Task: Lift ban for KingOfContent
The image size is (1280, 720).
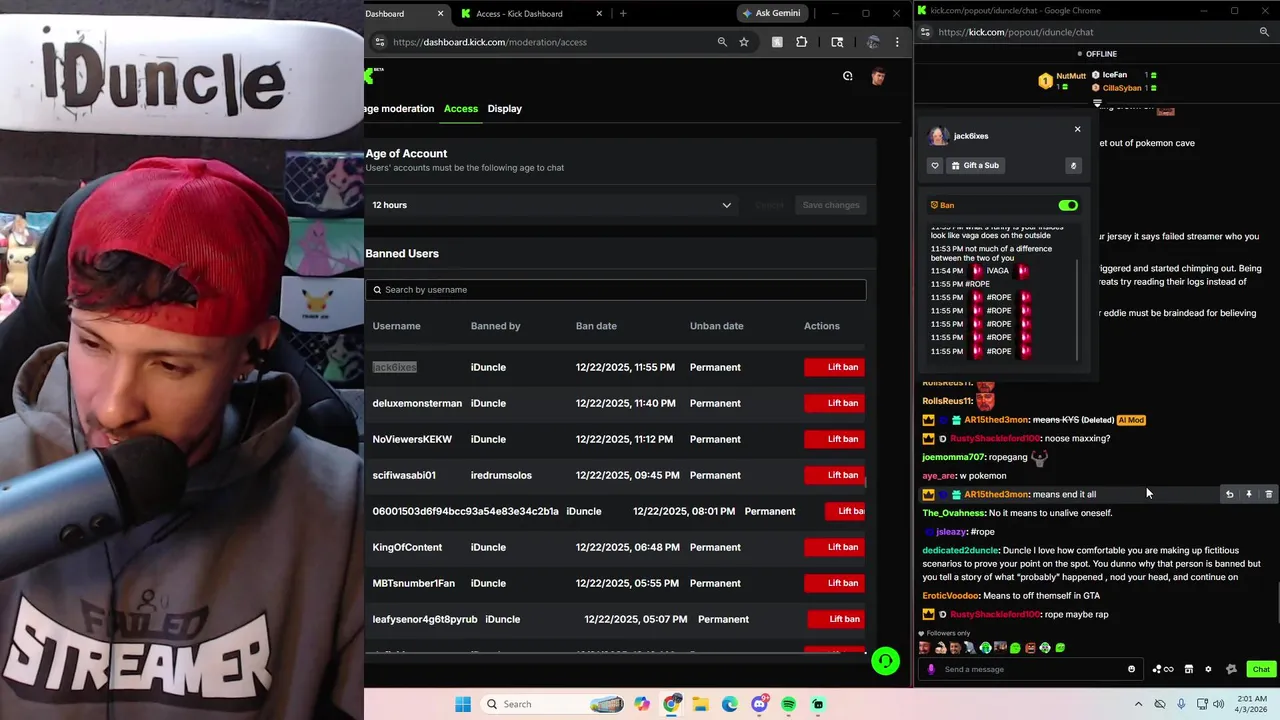Action: [x=834, y=547]
